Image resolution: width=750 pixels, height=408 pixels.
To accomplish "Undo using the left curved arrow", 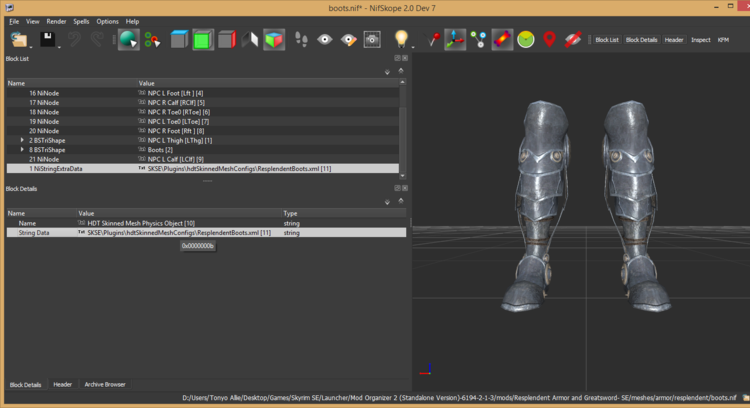I will click(x=74, y=39).
